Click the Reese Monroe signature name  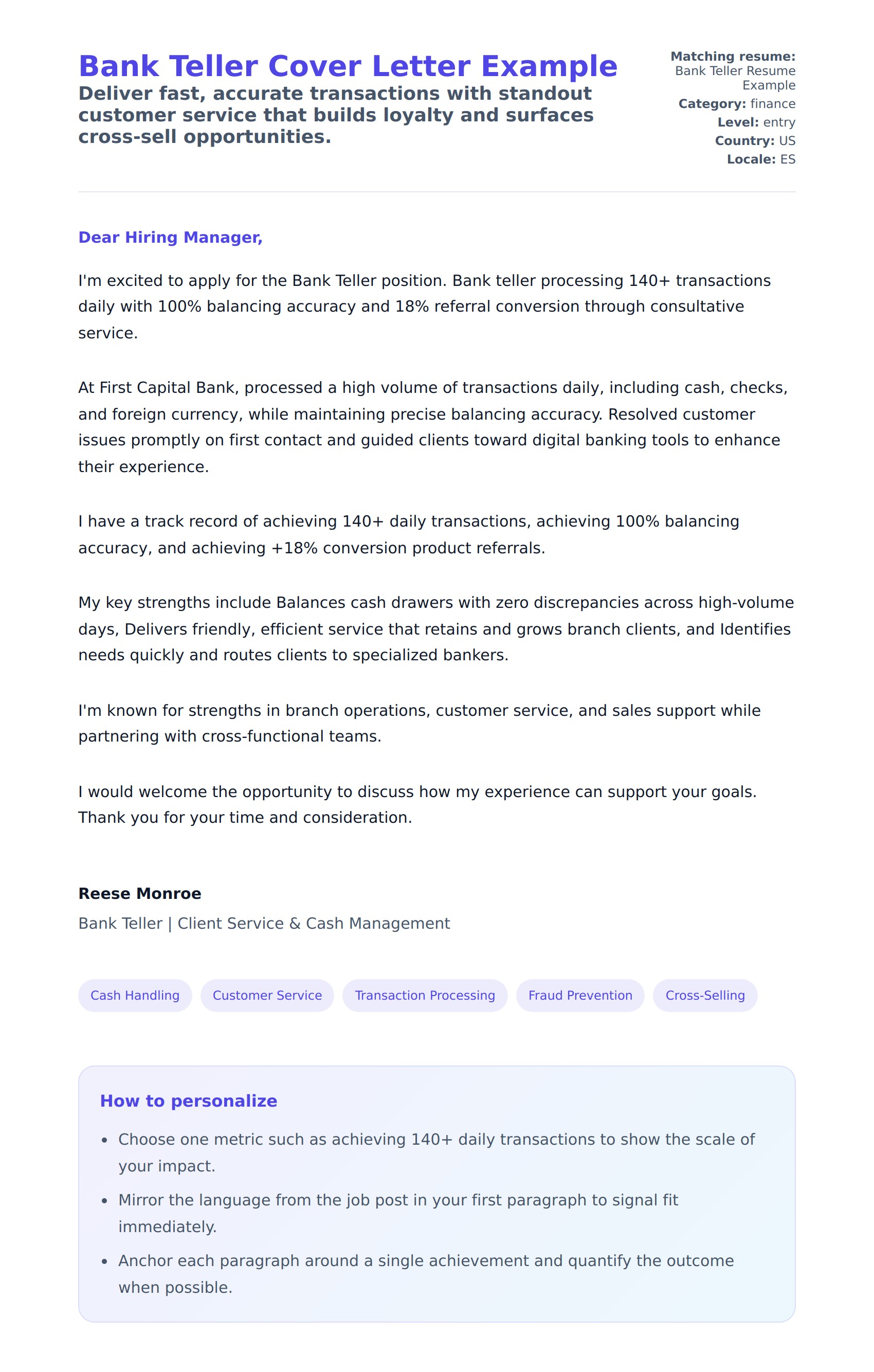[x=140, y=893]
